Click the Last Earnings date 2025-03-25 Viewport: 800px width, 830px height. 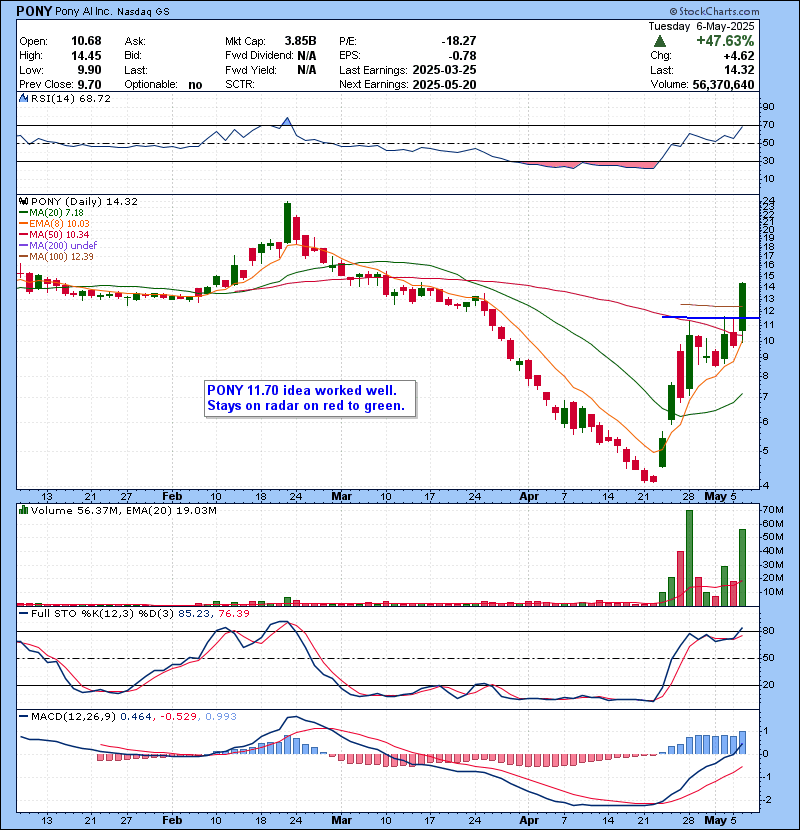click(x=444, y=70)
